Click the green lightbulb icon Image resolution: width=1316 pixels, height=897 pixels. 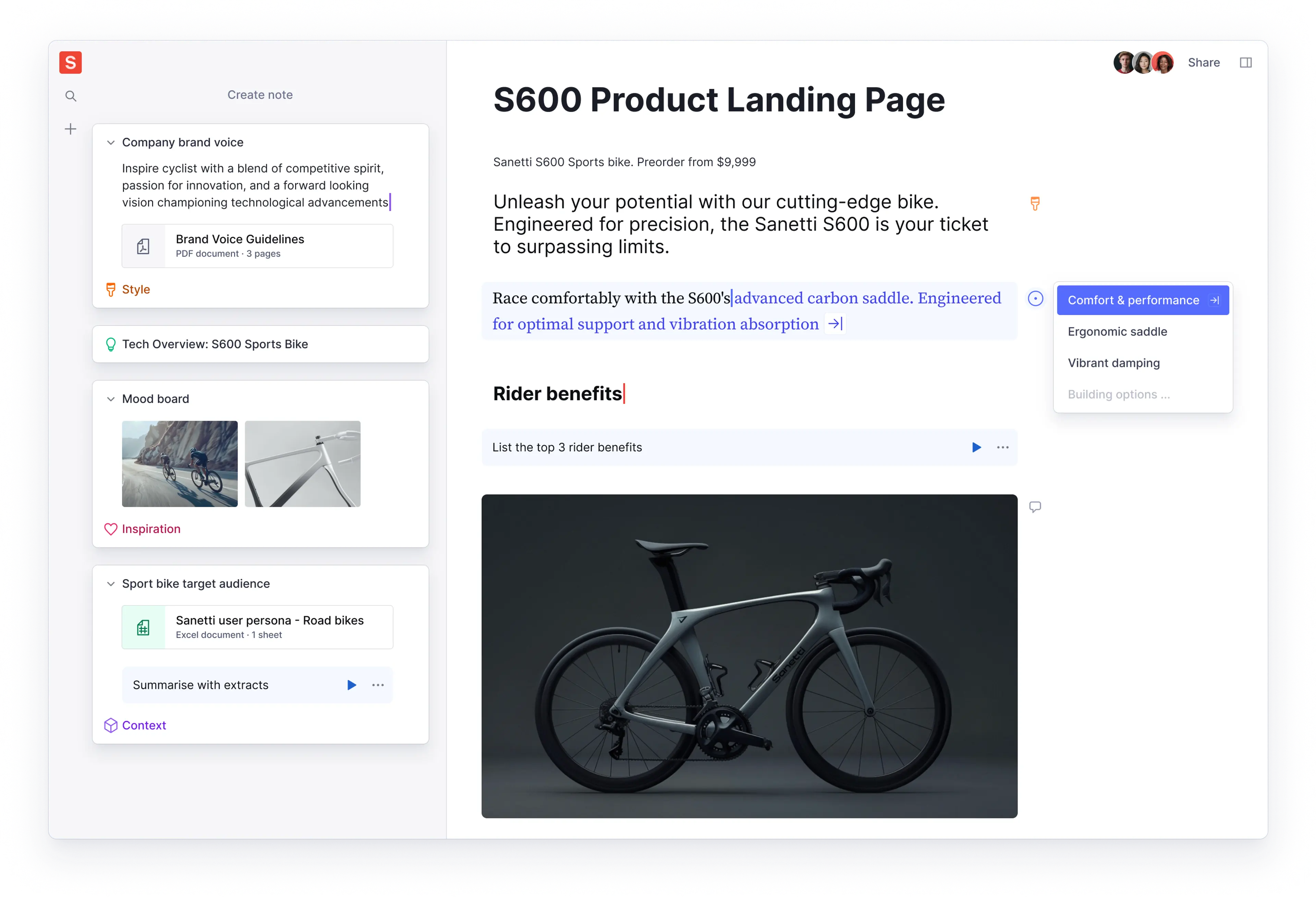coord(111,345)
